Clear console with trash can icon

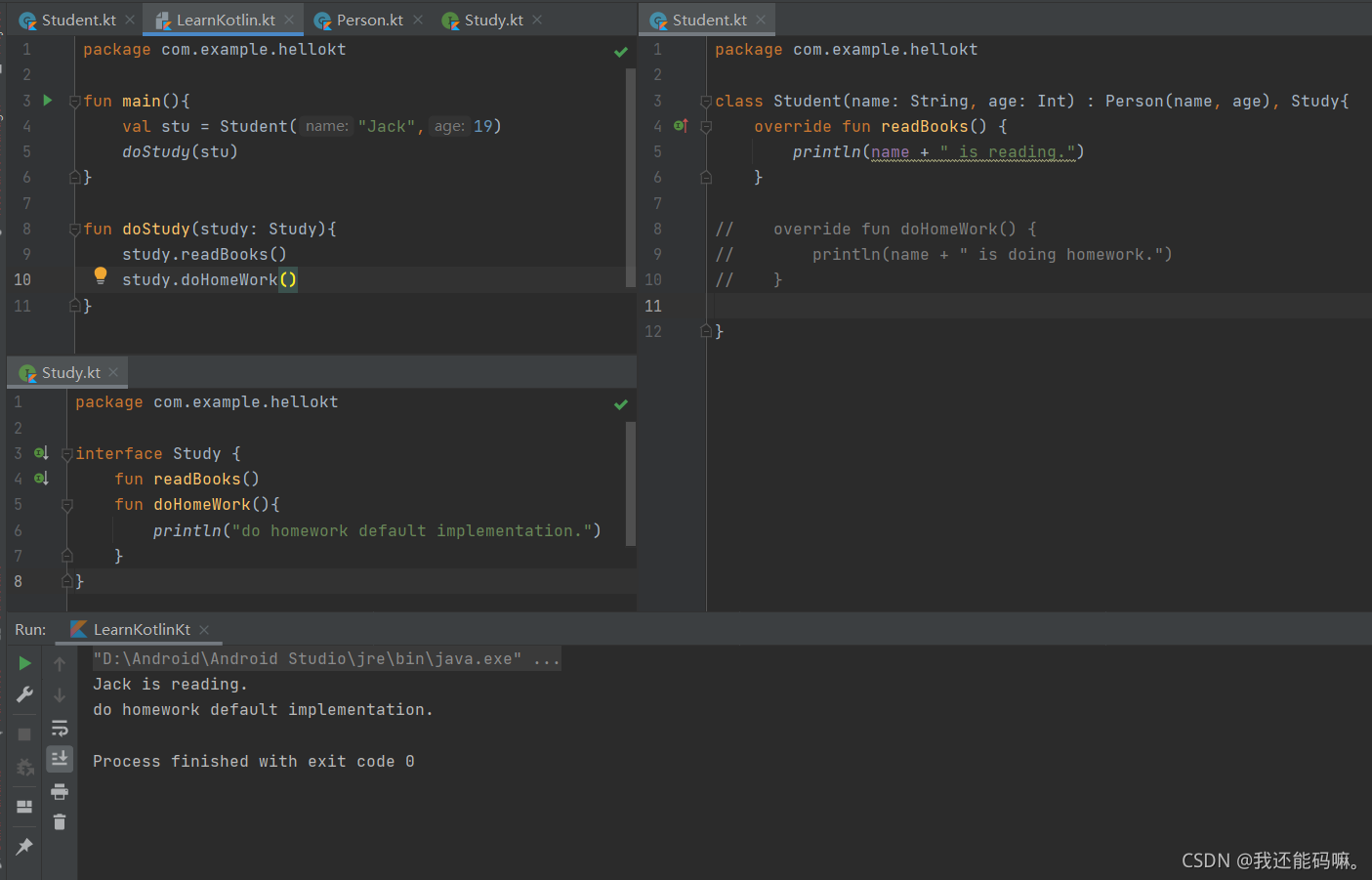(60, 822)
